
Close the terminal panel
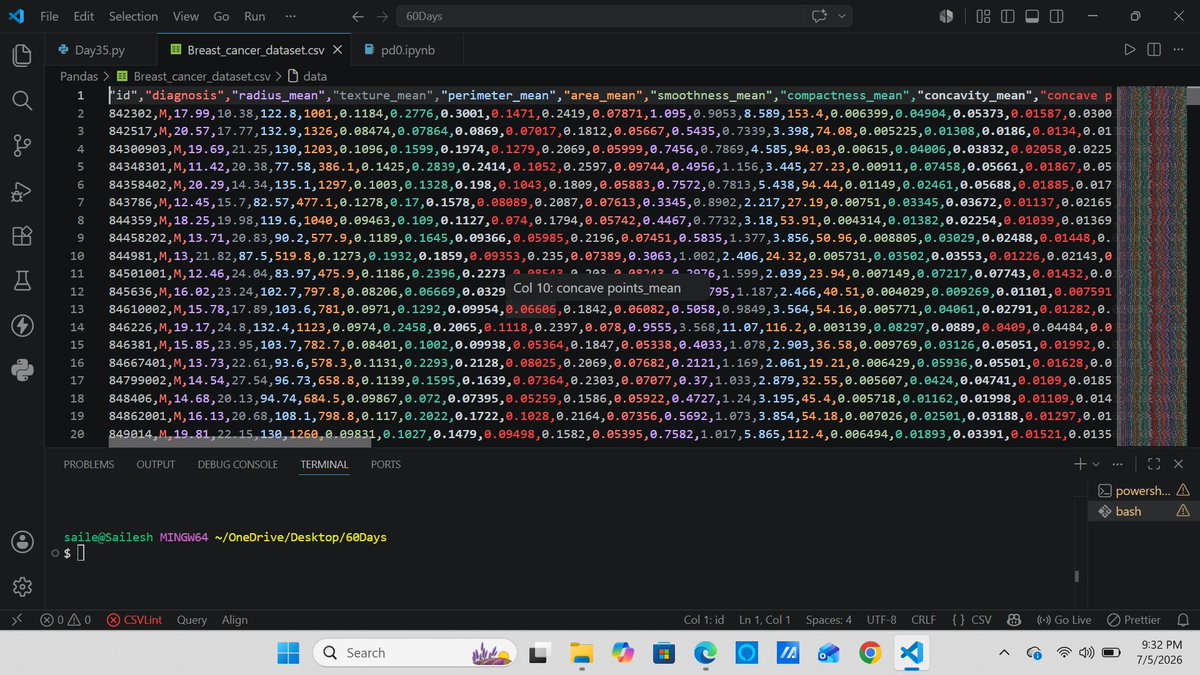pos(1177,464)
